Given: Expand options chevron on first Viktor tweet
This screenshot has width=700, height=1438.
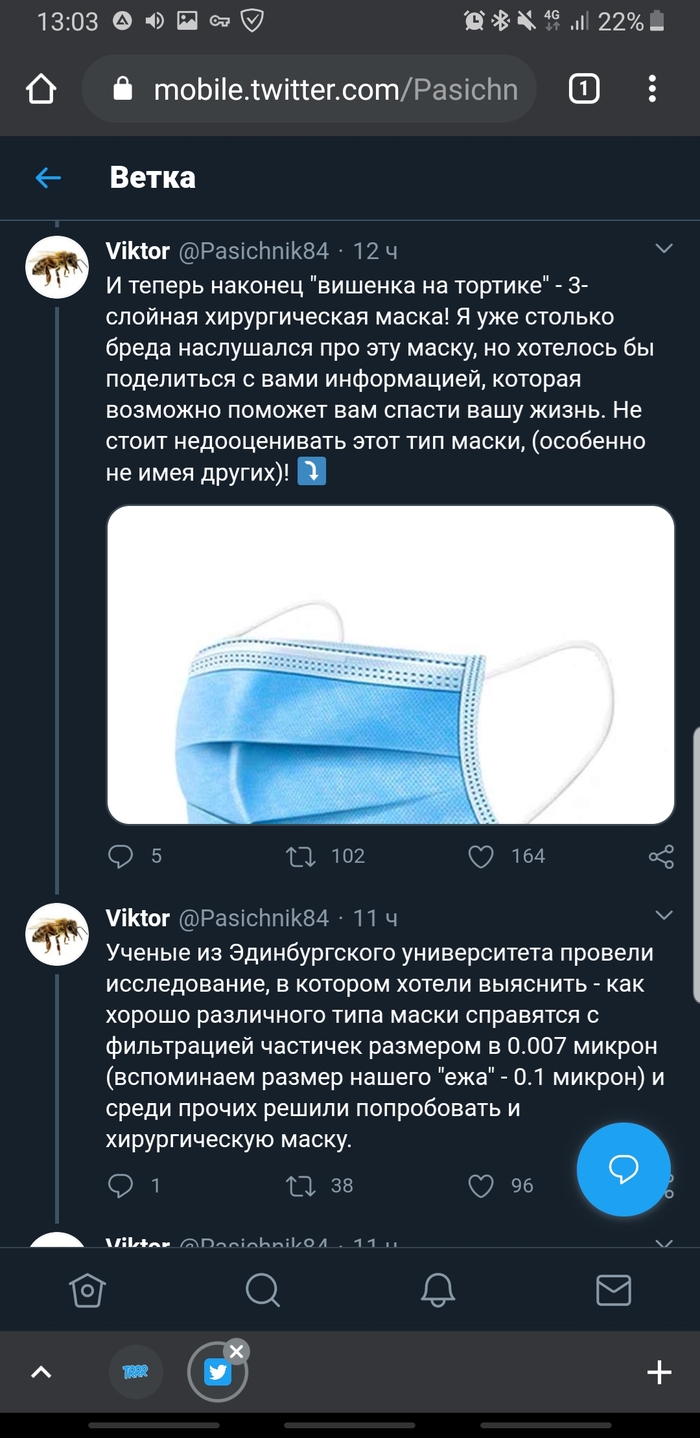Looking at the screenshot, I should click(663, 247).
